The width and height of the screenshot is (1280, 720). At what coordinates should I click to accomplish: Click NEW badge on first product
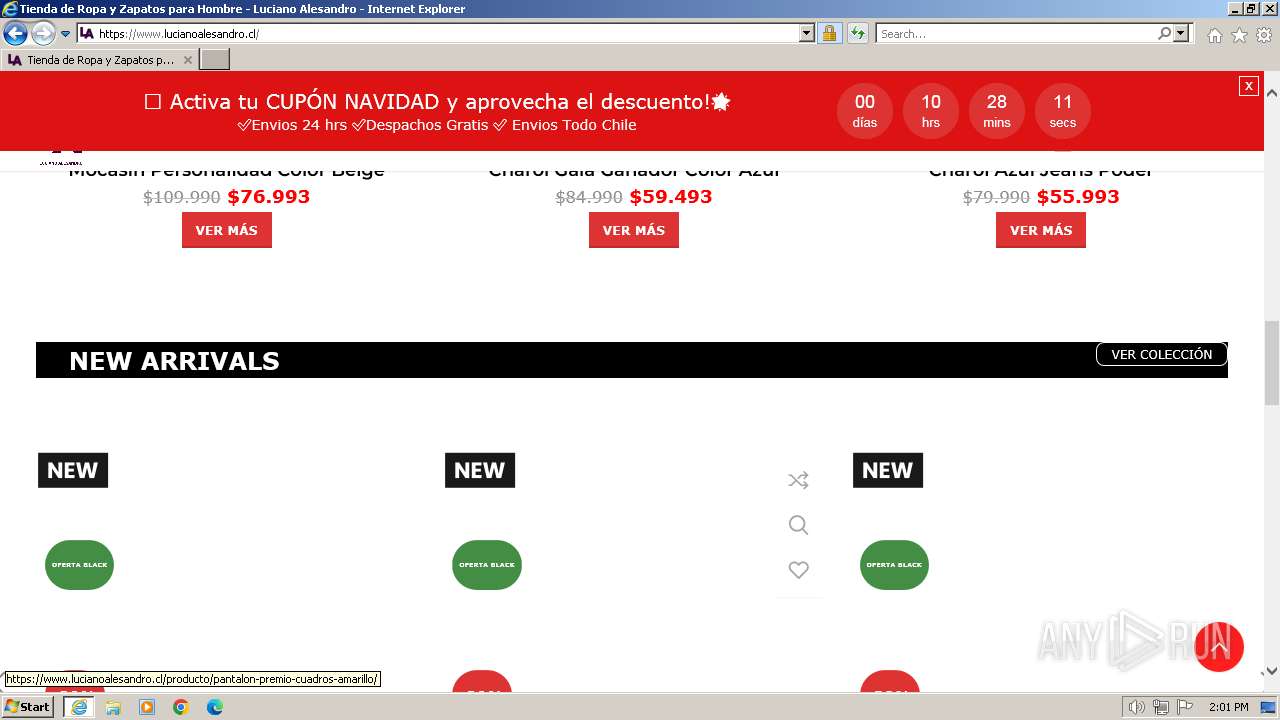pos(73,470)
